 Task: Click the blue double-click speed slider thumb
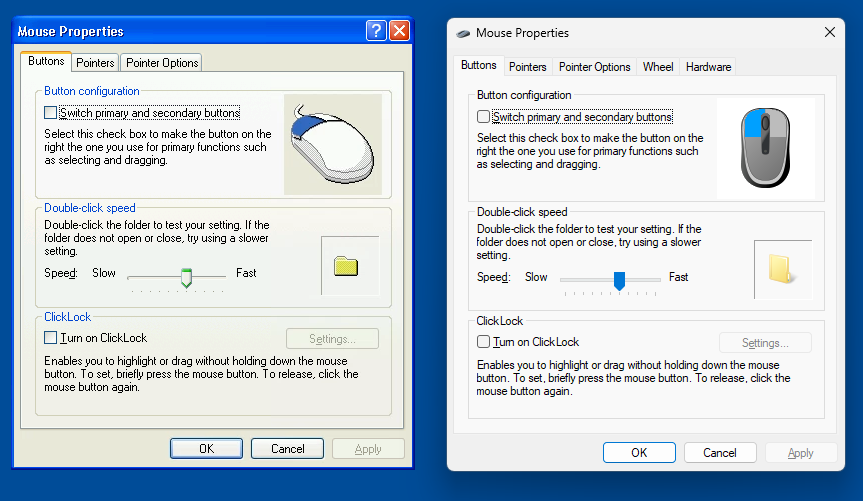click(x=619, y=280)
